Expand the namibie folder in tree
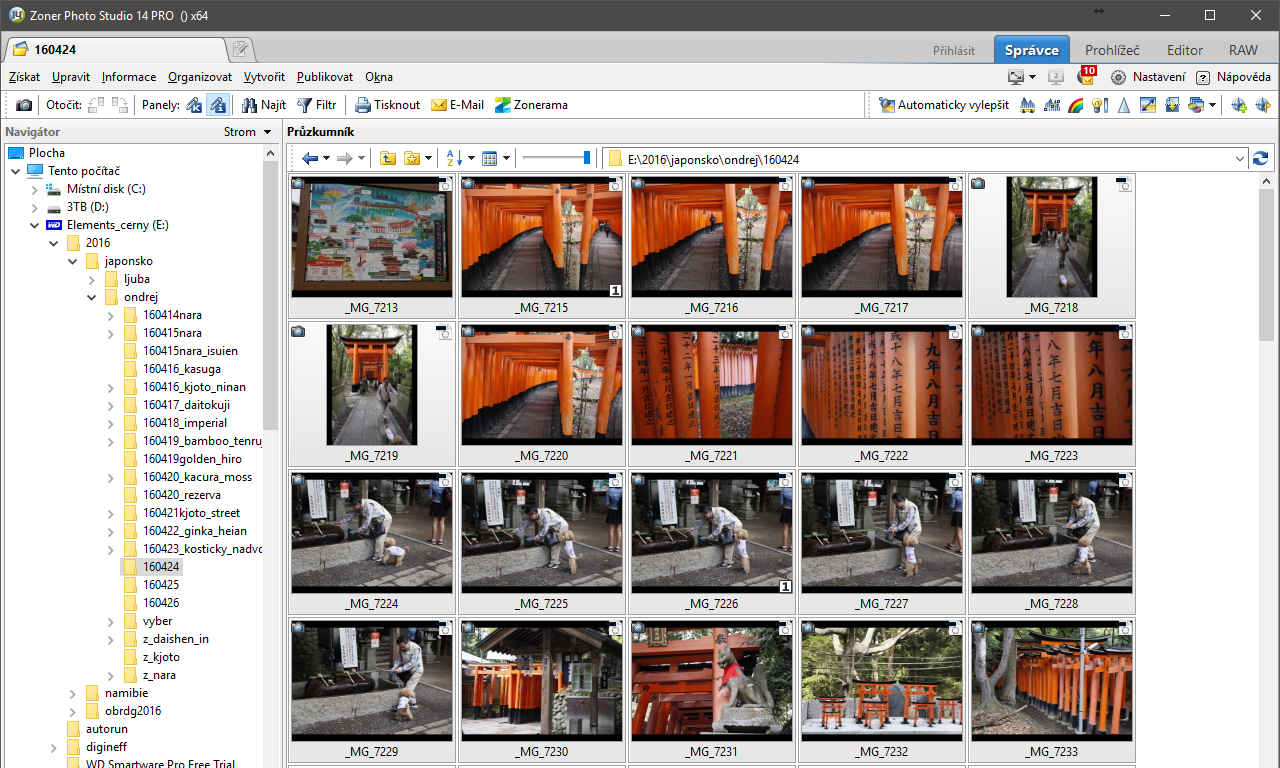This screenshot has width=1280, height=768. pos(73,693)
